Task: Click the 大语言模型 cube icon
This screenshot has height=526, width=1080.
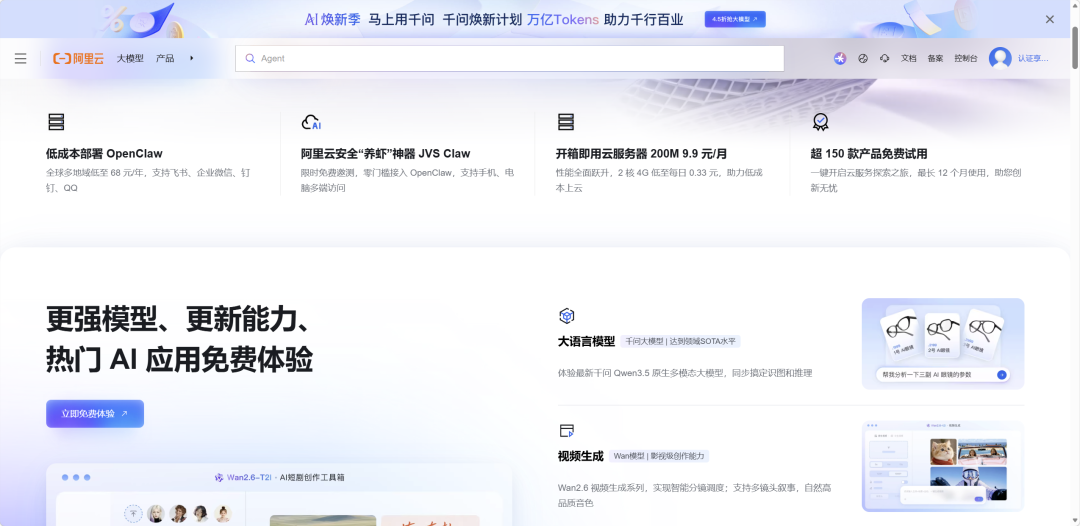Action: pyautogui.click(x=567, y=316)
